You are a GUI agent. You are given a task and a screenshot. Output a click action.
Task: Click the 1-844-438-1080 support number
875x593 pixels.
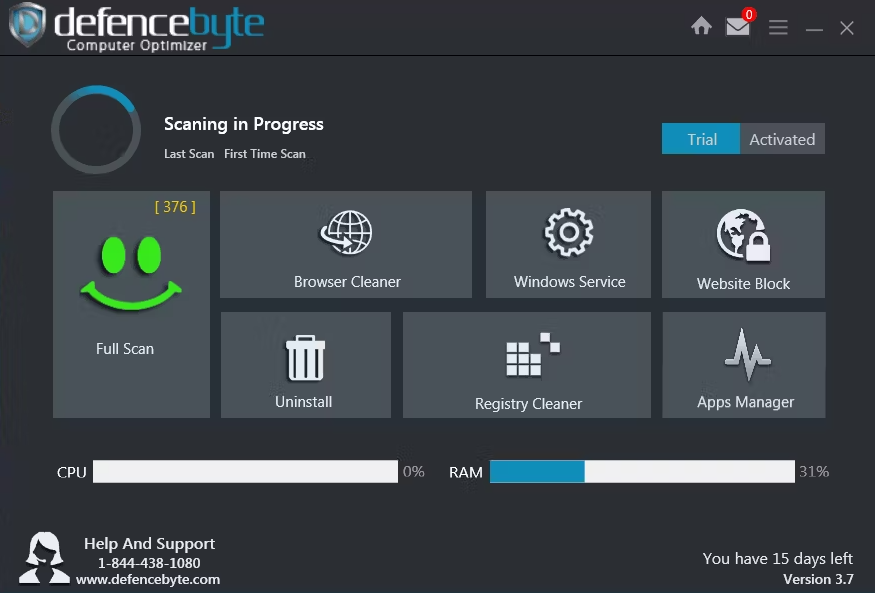(x=149, y=563)
